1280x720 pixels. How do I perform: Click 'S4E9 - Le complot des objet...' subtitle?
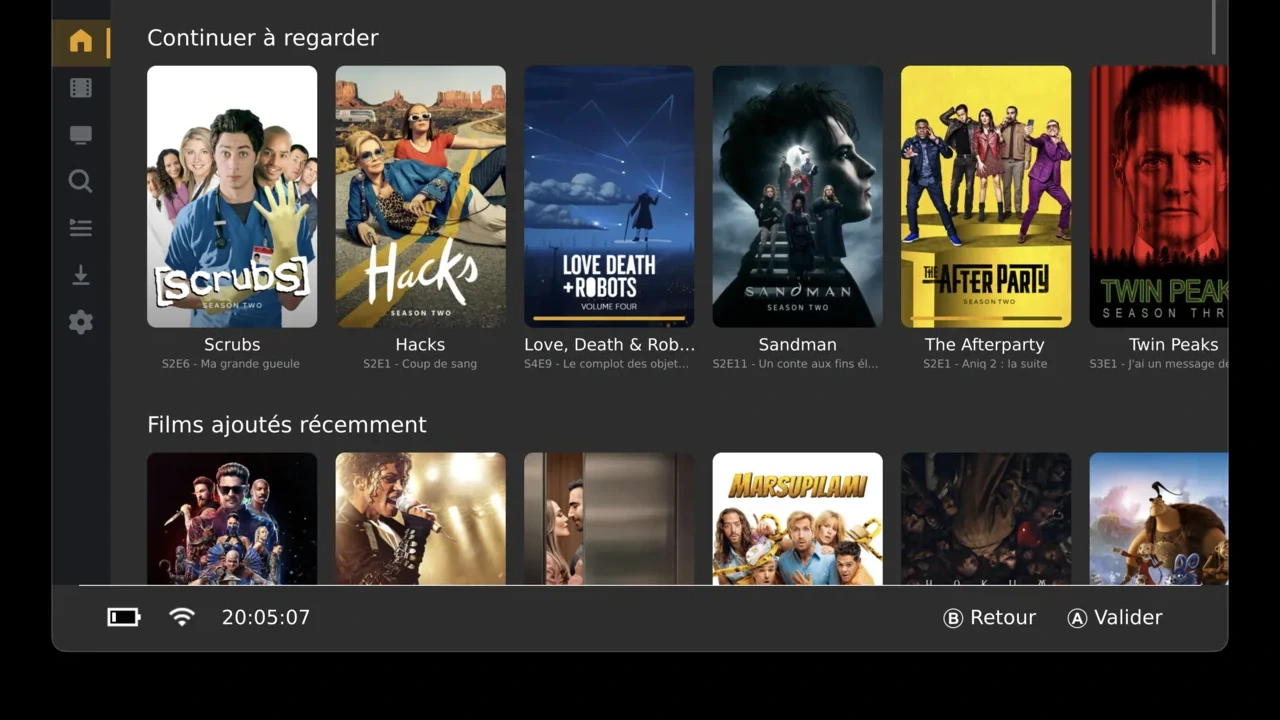coord(607,364)
